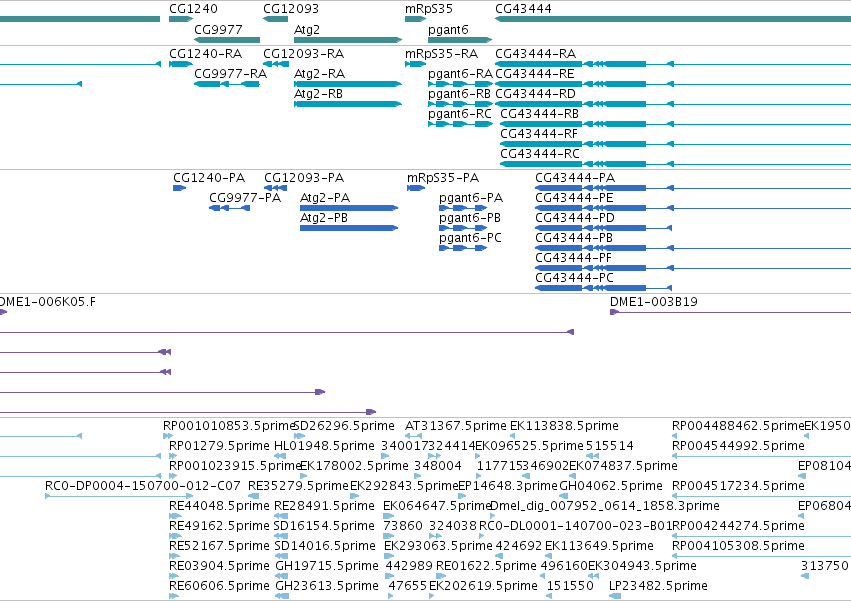Select the GH19715.5prime EST label
This screenshot has height=601, width=851.
[x=327, y=566]
